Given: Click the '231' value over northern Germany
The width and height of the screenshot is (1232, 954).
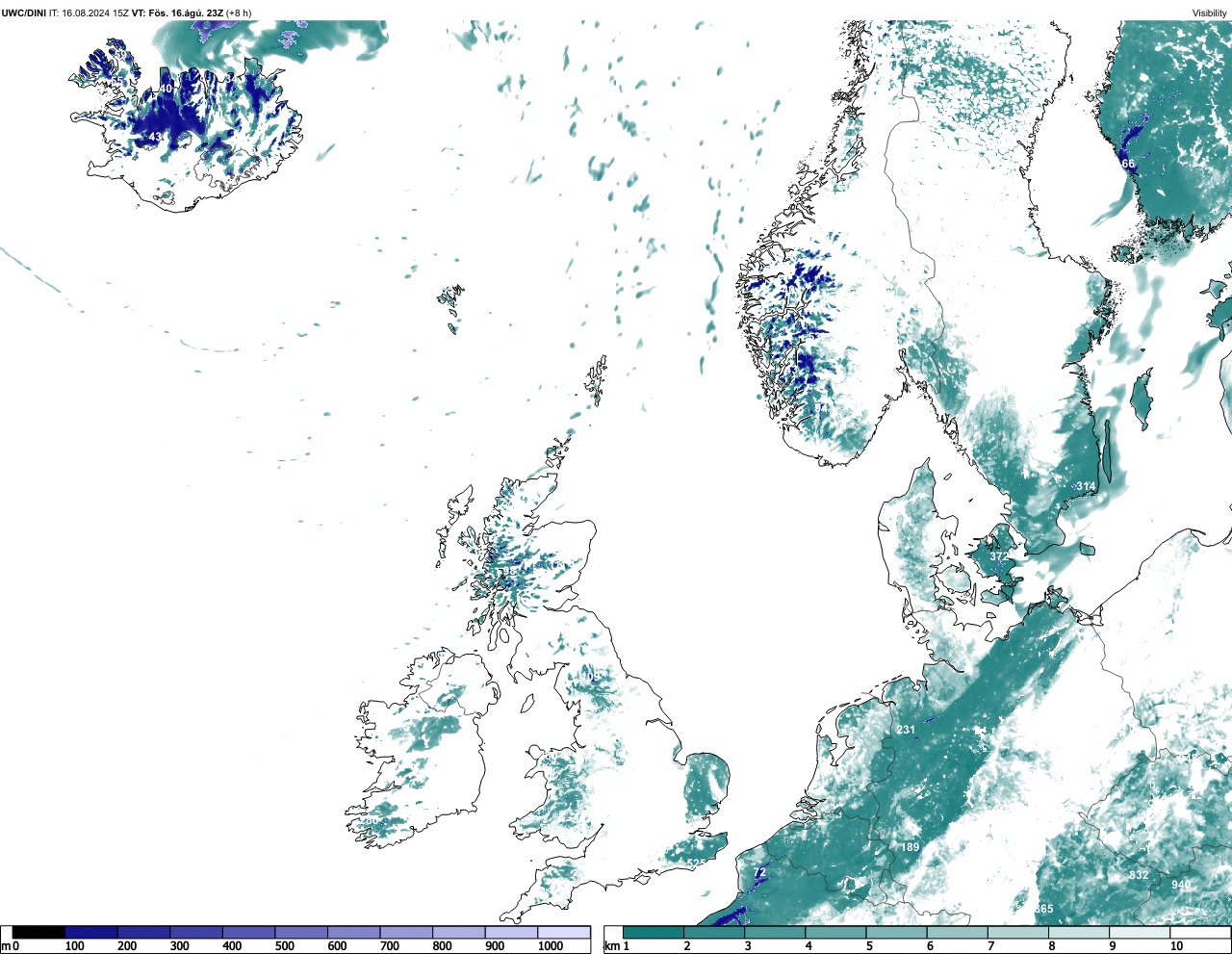Looking at the screenshot, I should [906, 730].
